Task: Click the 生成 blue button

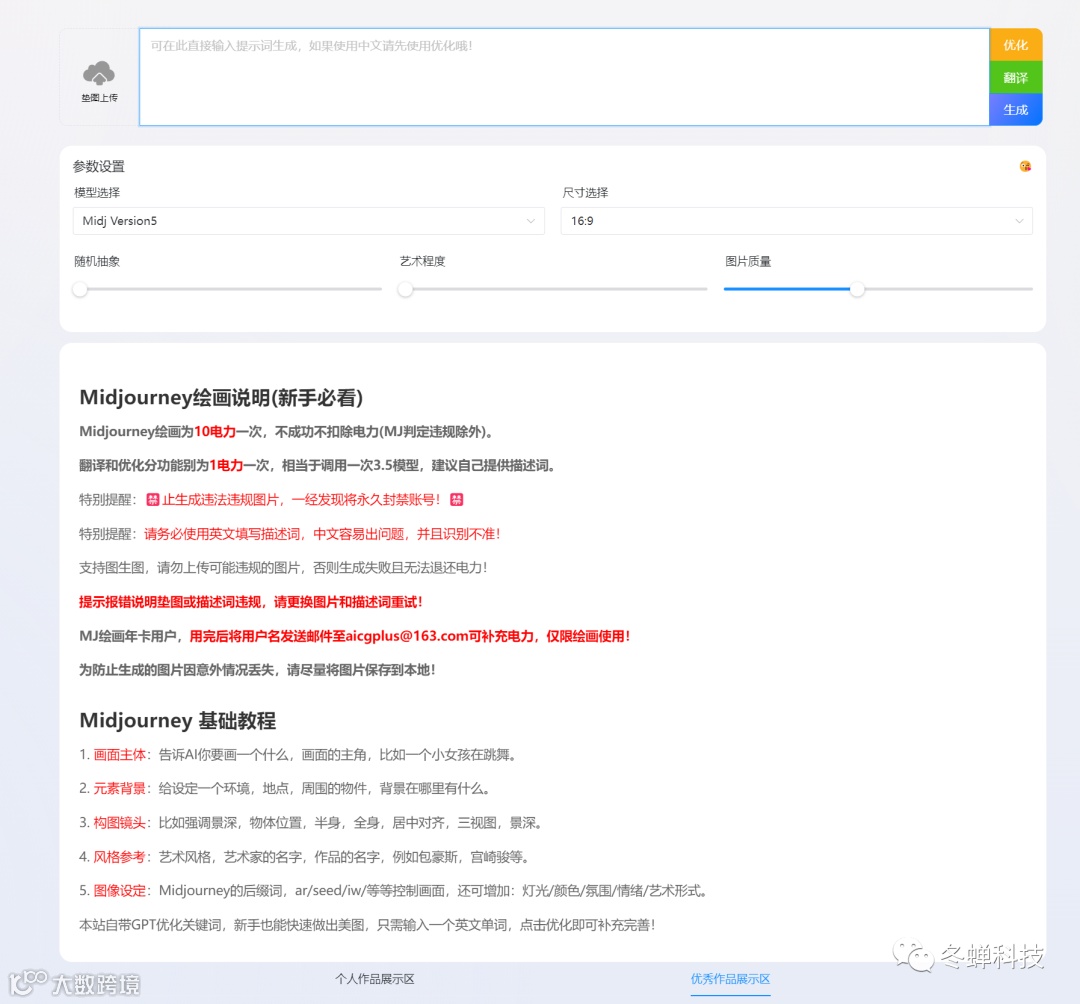Action: tap(1015, 109)
